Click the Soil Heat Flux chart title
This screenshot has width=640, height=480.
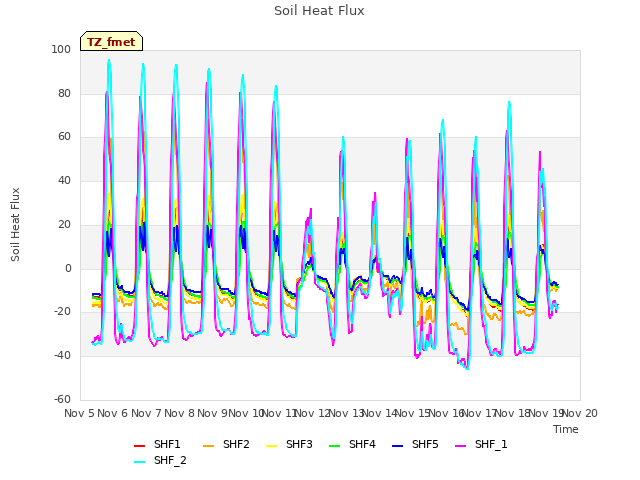319,11
